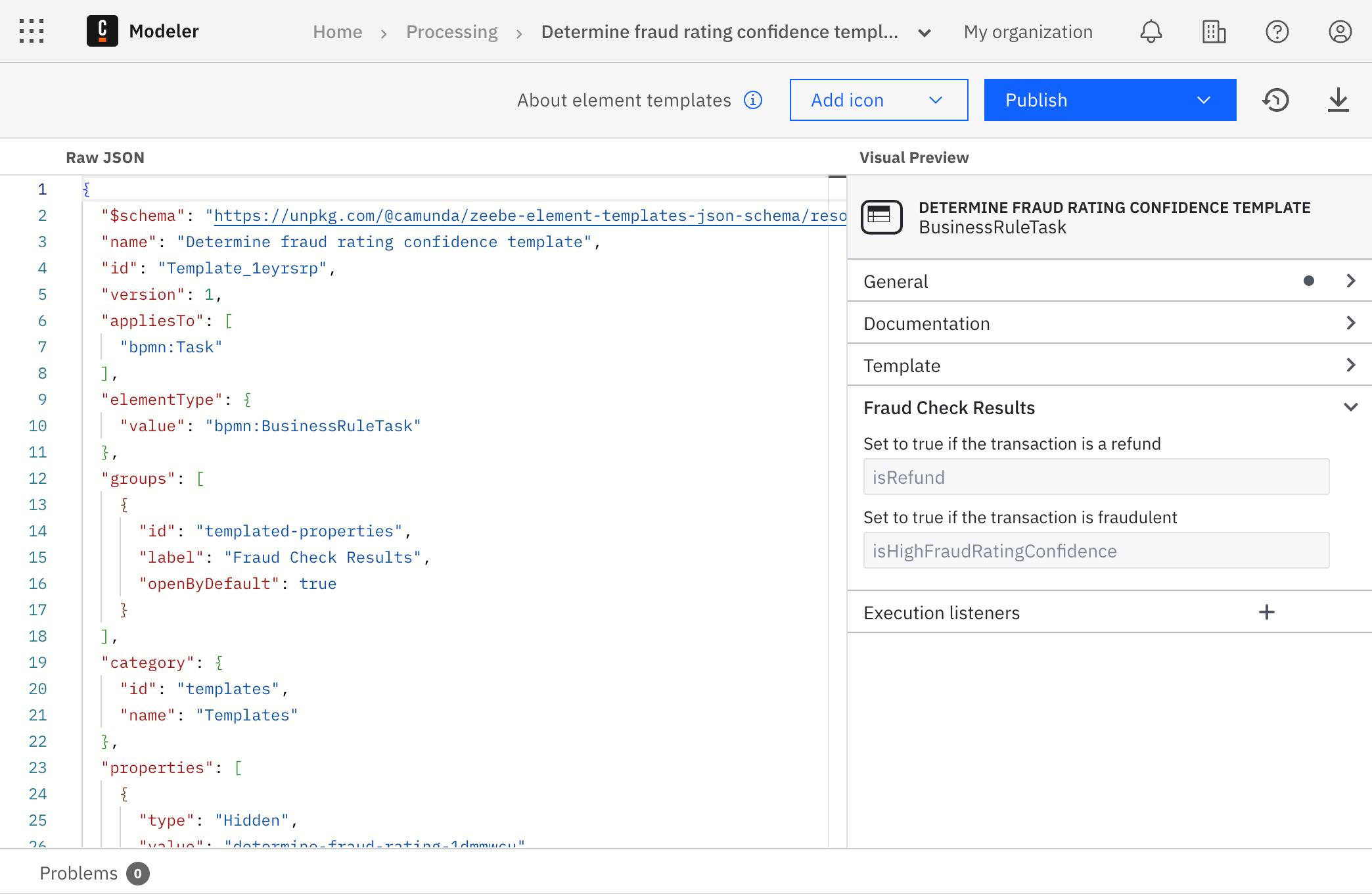Open the version history icon
The image size is (1372, 894).
tap(1275, 100)
